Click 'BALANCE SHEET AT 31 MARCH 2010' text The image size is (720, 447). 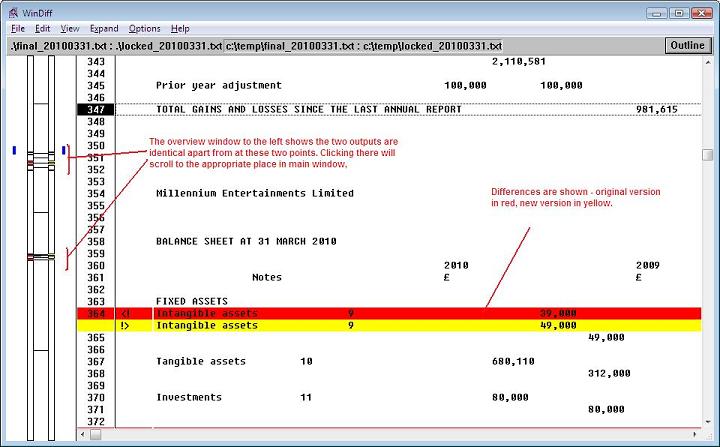(x=246, y=241)
